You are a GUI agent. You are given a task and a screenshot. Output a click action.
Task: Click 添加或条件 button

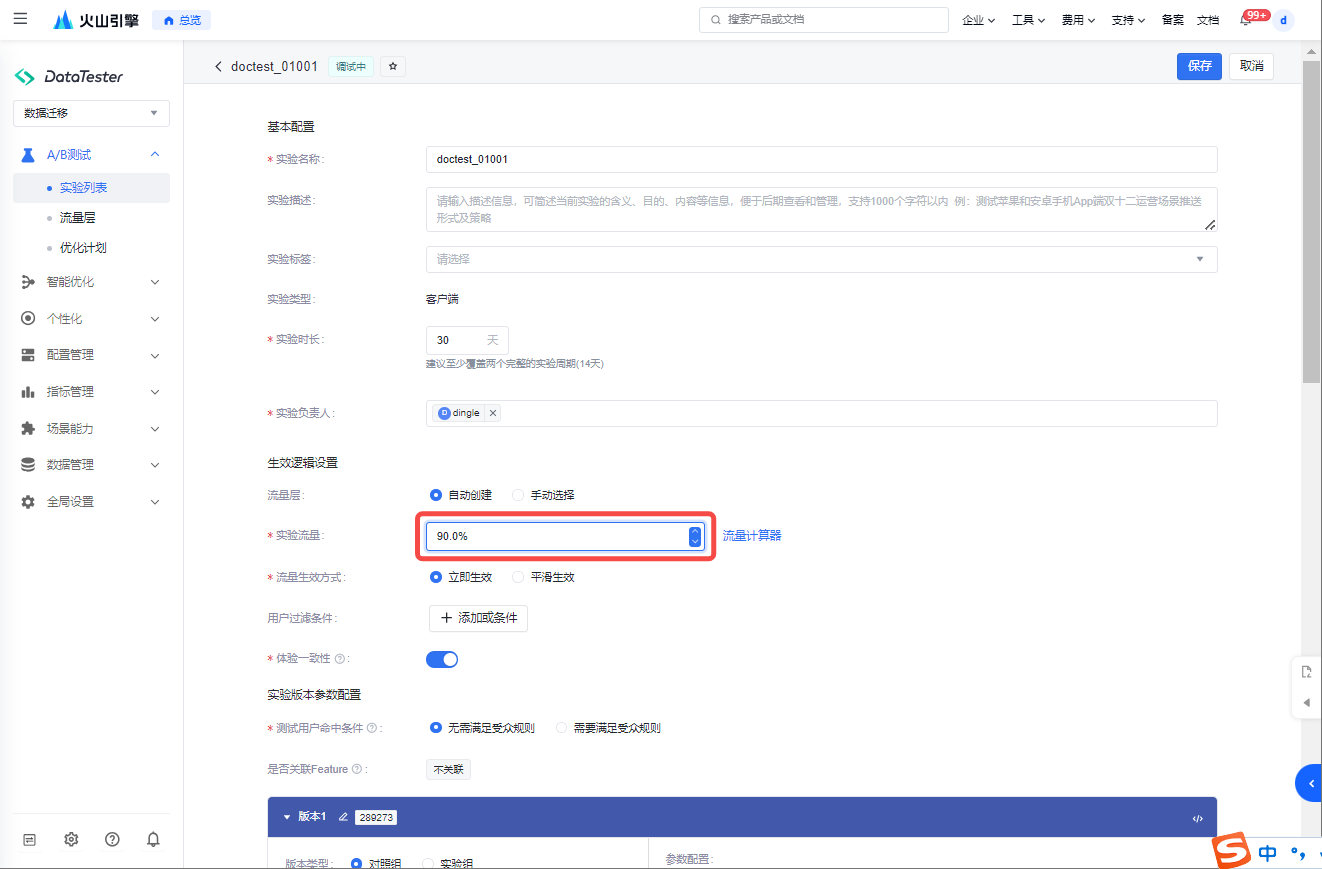click(x=478, y=618)
